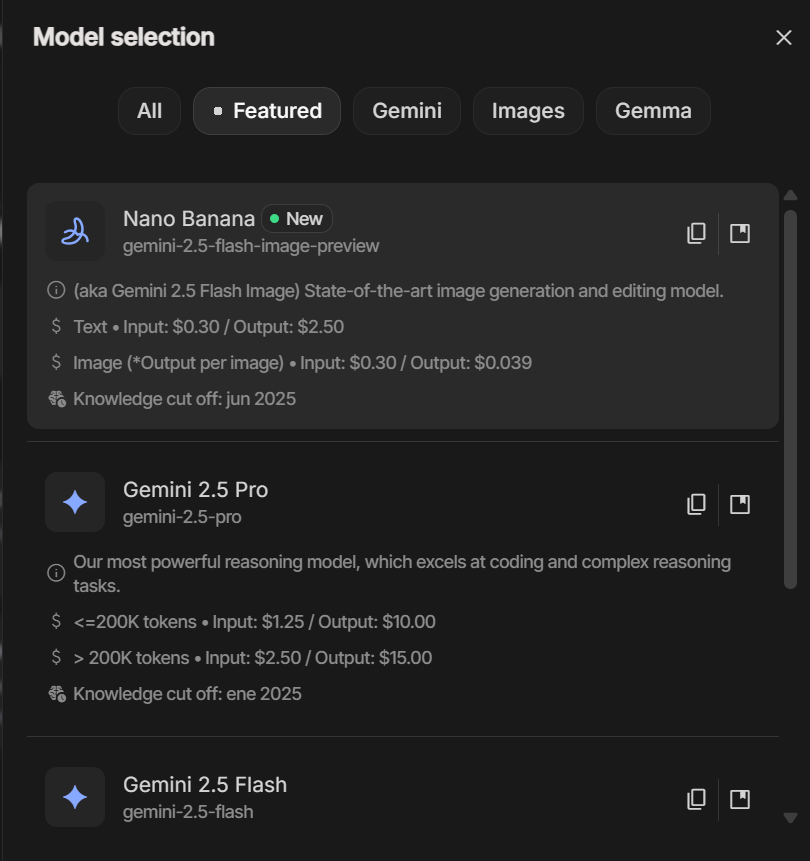Switch to the Gemma filter tab
This screenshot has height=861, width=810.
(653, 111)
